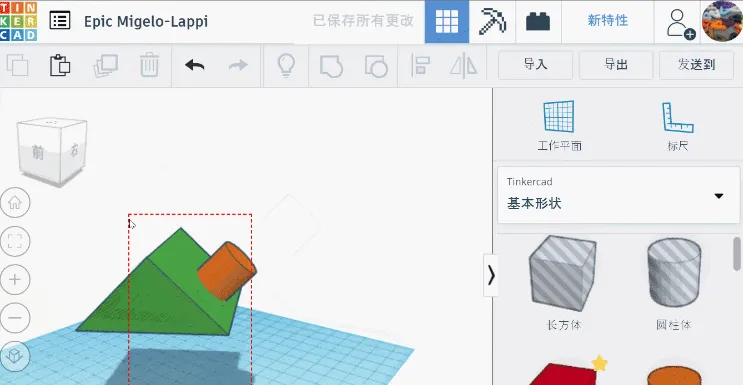The height and width of the screenshot is (385, 743).
Task: Click the Group shapes icon
Action: (331, 65)
